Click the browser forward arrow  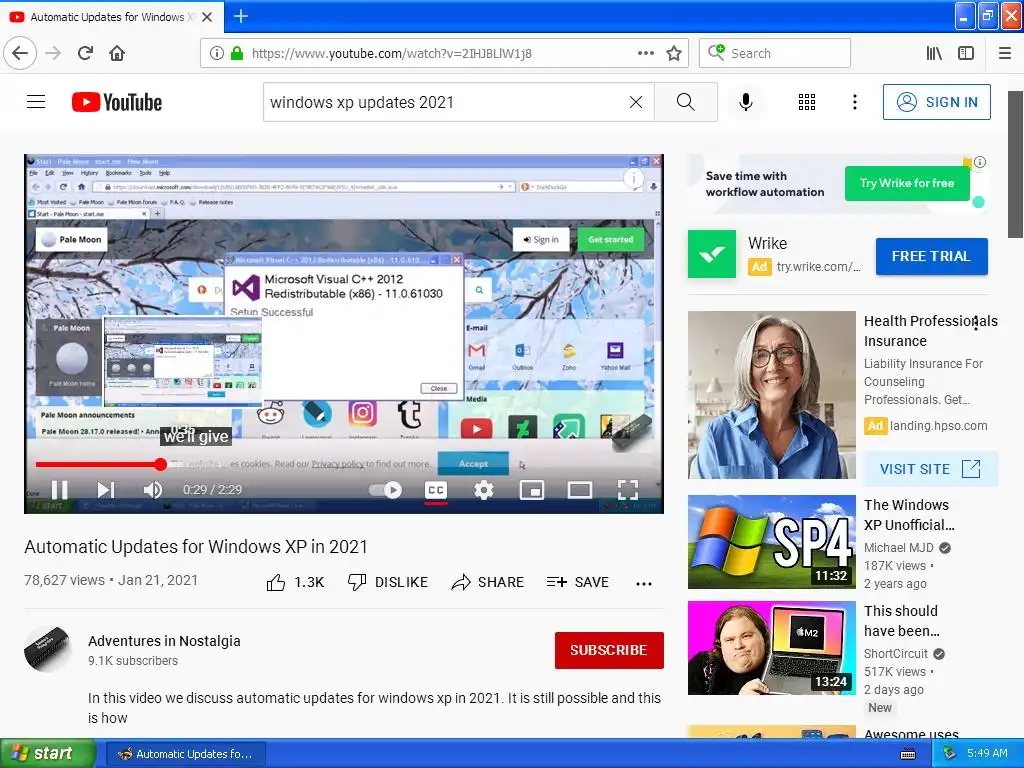tap(53, 53)
